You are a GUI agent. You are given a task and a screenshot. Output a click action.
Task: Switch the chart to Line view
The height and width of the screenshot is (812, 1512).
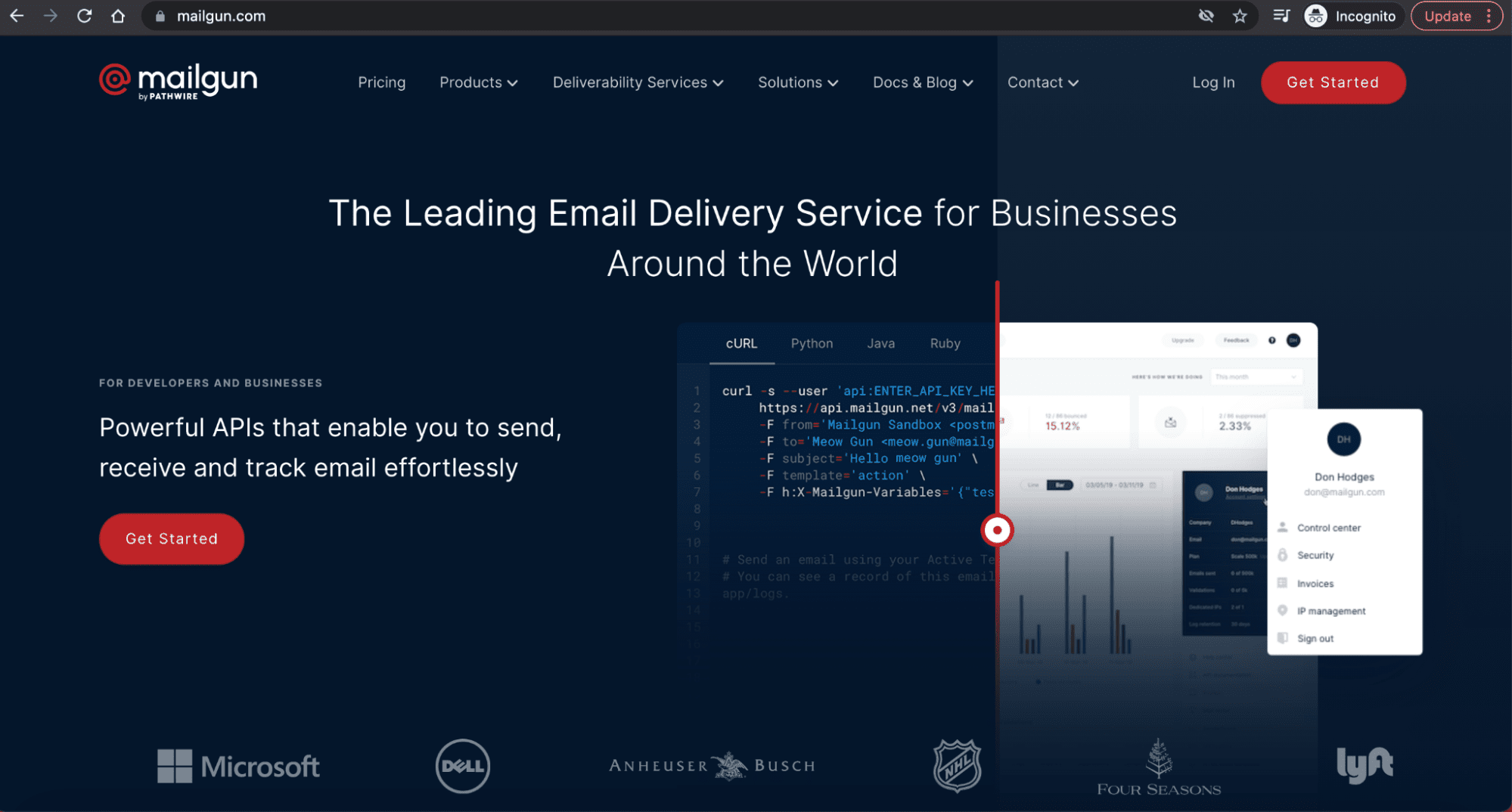tap(1032, 485)
